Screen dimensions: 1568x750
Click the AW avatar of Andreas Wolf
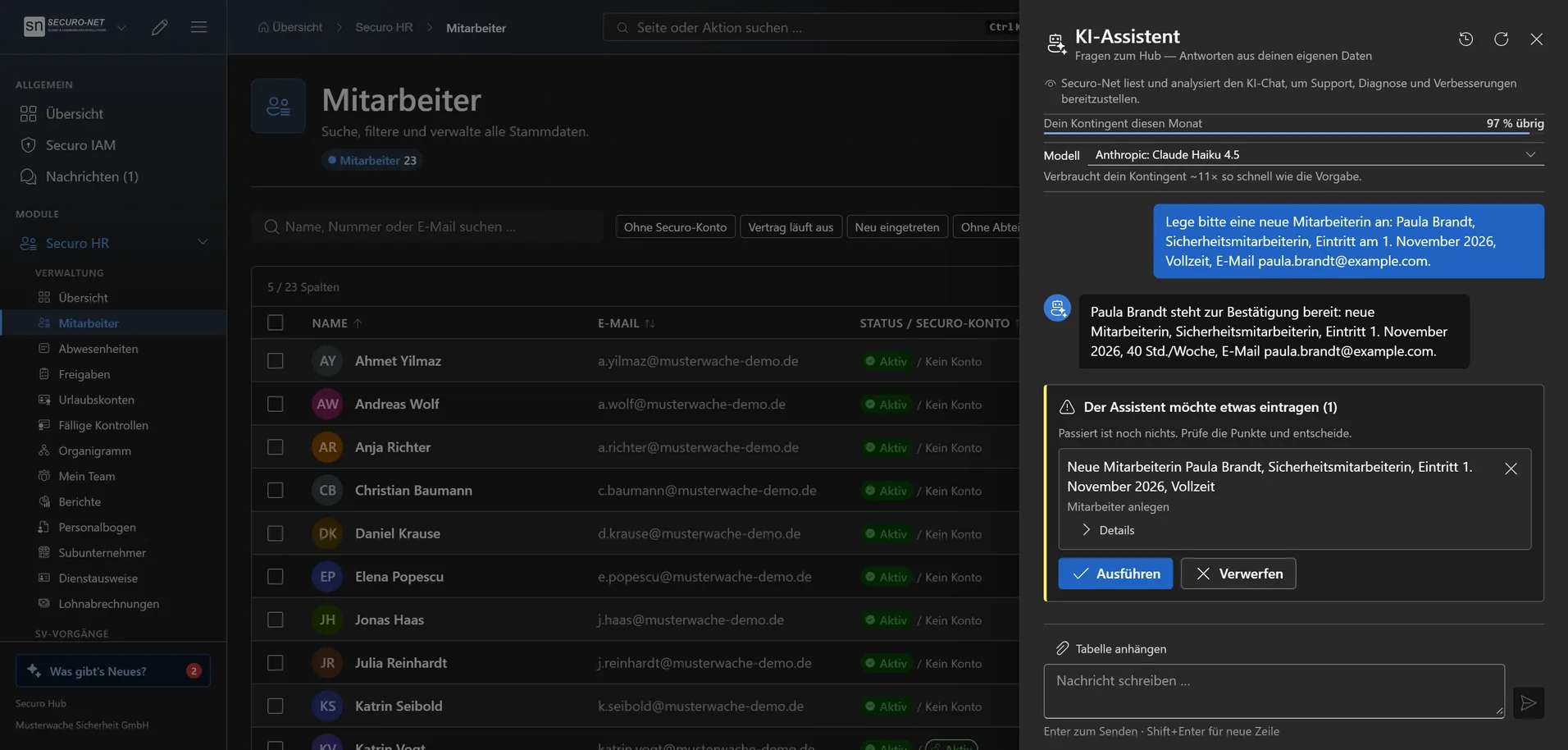pos(327,404)
